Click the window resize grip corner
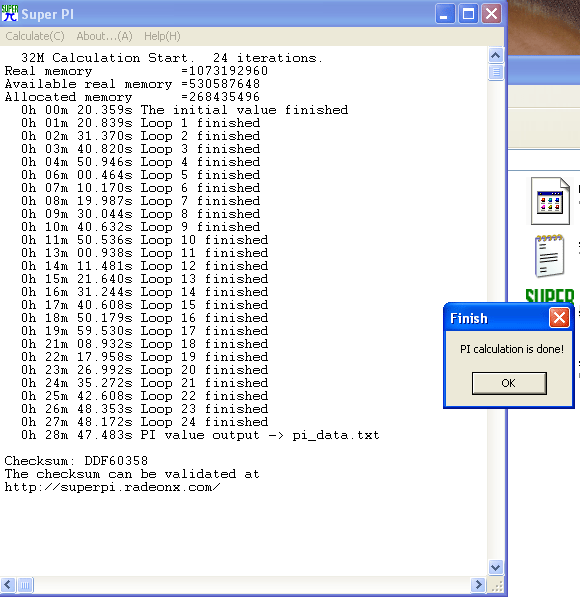The image size is (580, 597). click(496, 585)
